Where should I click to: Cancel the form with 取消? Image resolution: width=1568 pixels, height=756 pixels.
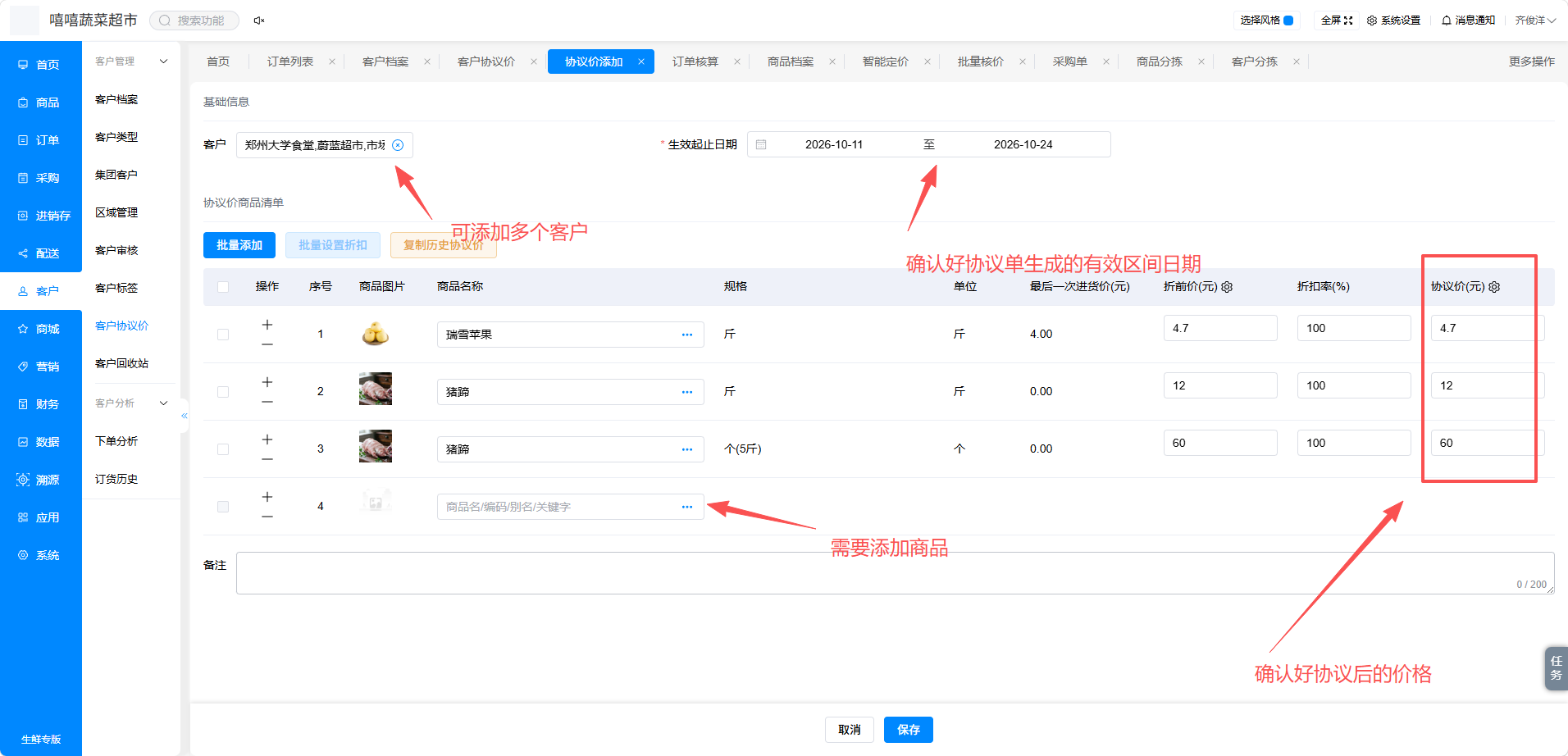(x=850, y=730)
